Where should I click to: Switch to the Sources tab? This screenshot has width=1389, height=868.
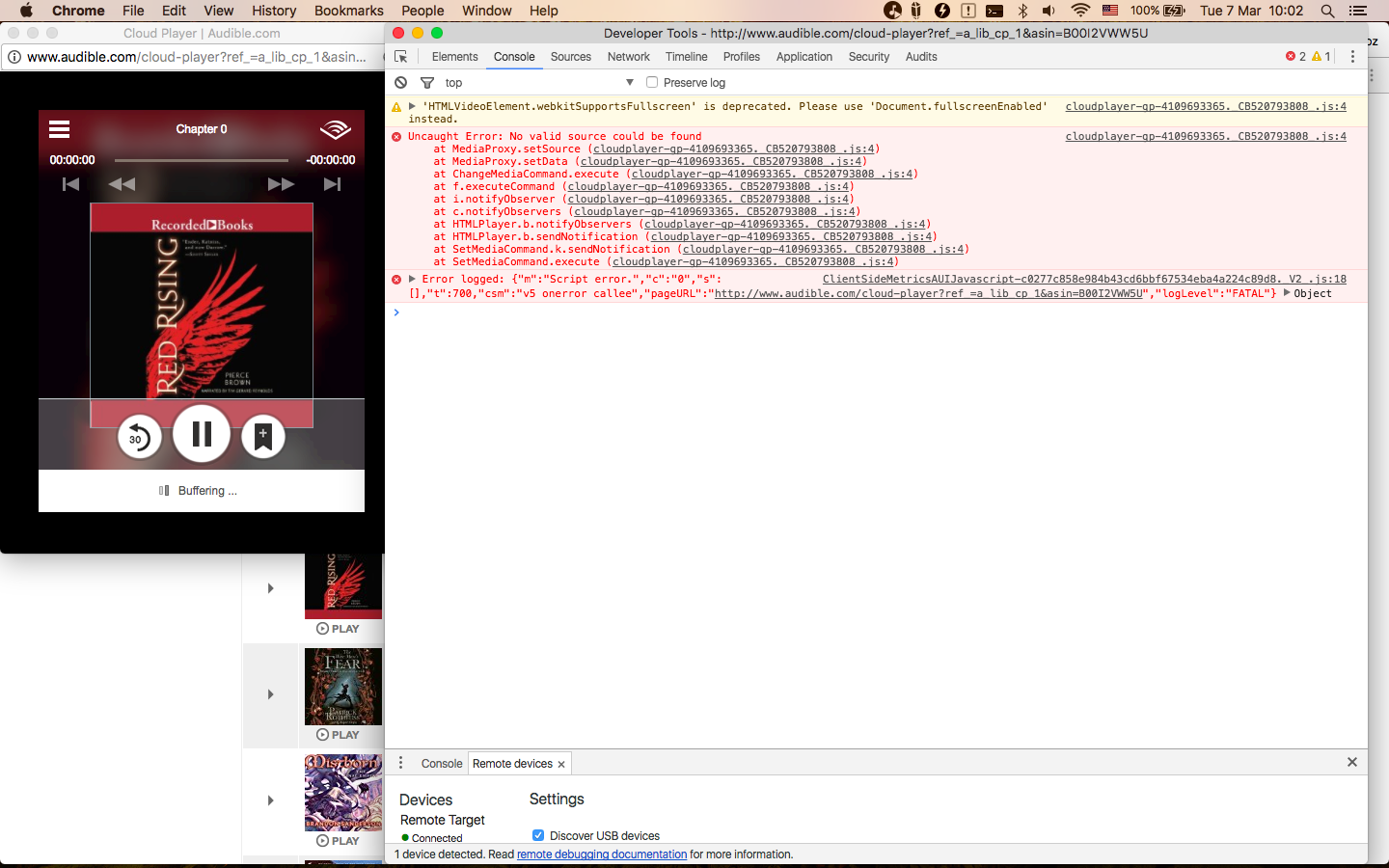point(571,57)
